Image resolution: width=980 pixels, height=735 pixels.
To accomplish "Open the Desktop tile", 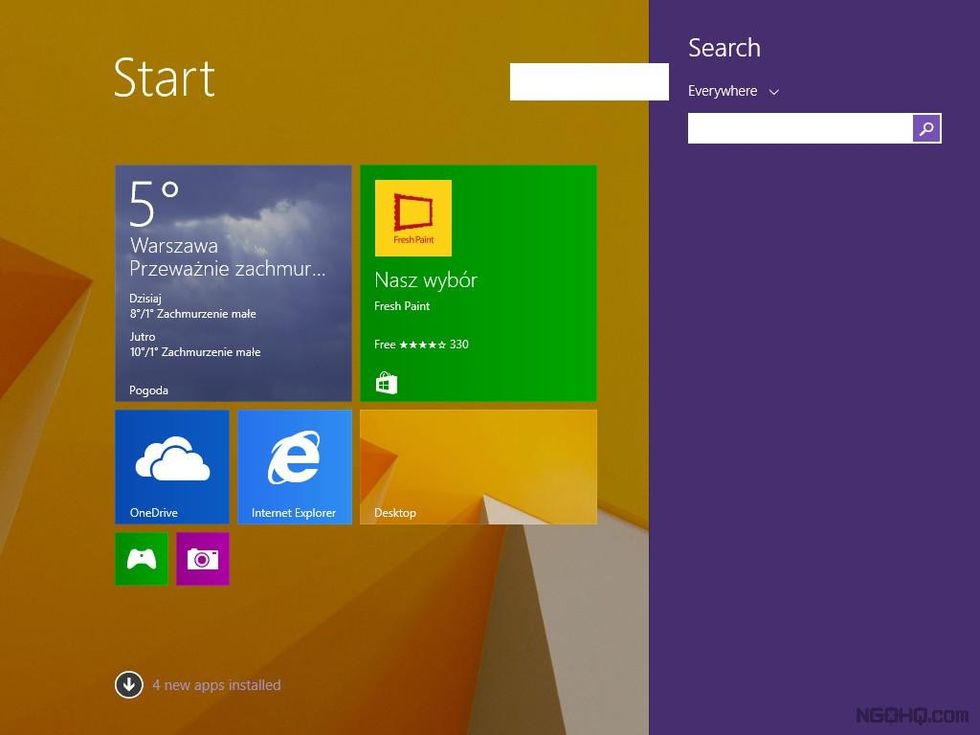I will (478, 466).
